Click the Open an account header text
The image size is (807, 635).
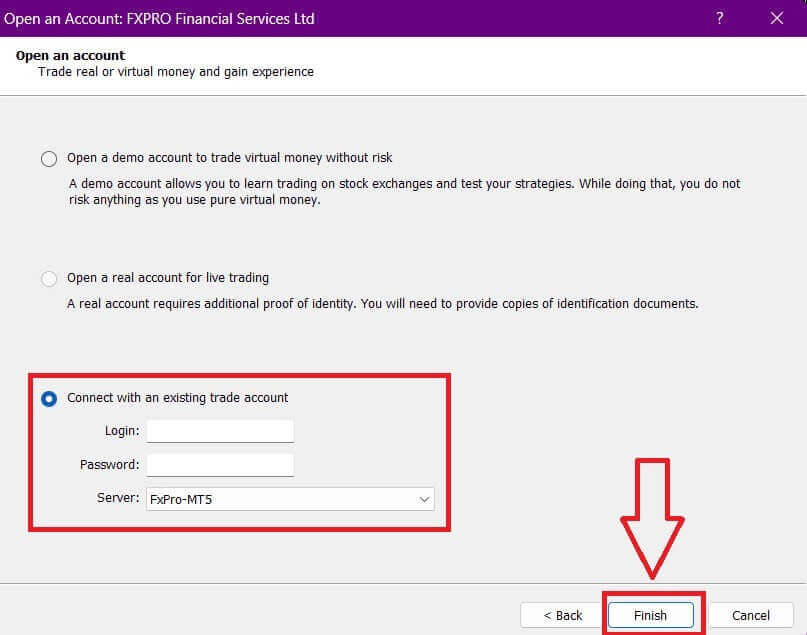(69, 55)
